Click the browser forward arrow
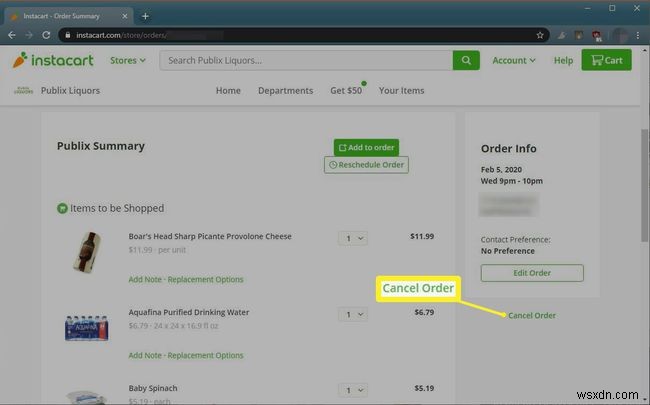 click(29, 35)
